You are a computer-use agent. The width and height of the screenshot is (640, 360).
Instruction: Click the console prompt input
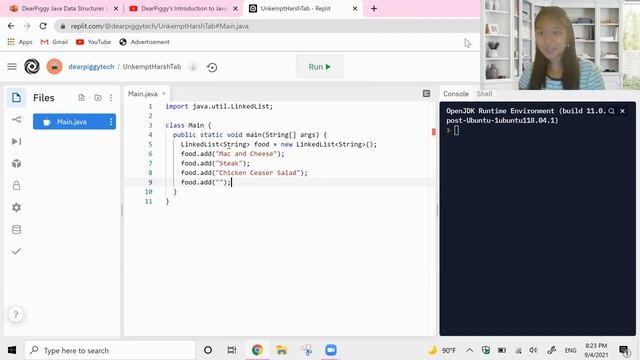(456, 130)
